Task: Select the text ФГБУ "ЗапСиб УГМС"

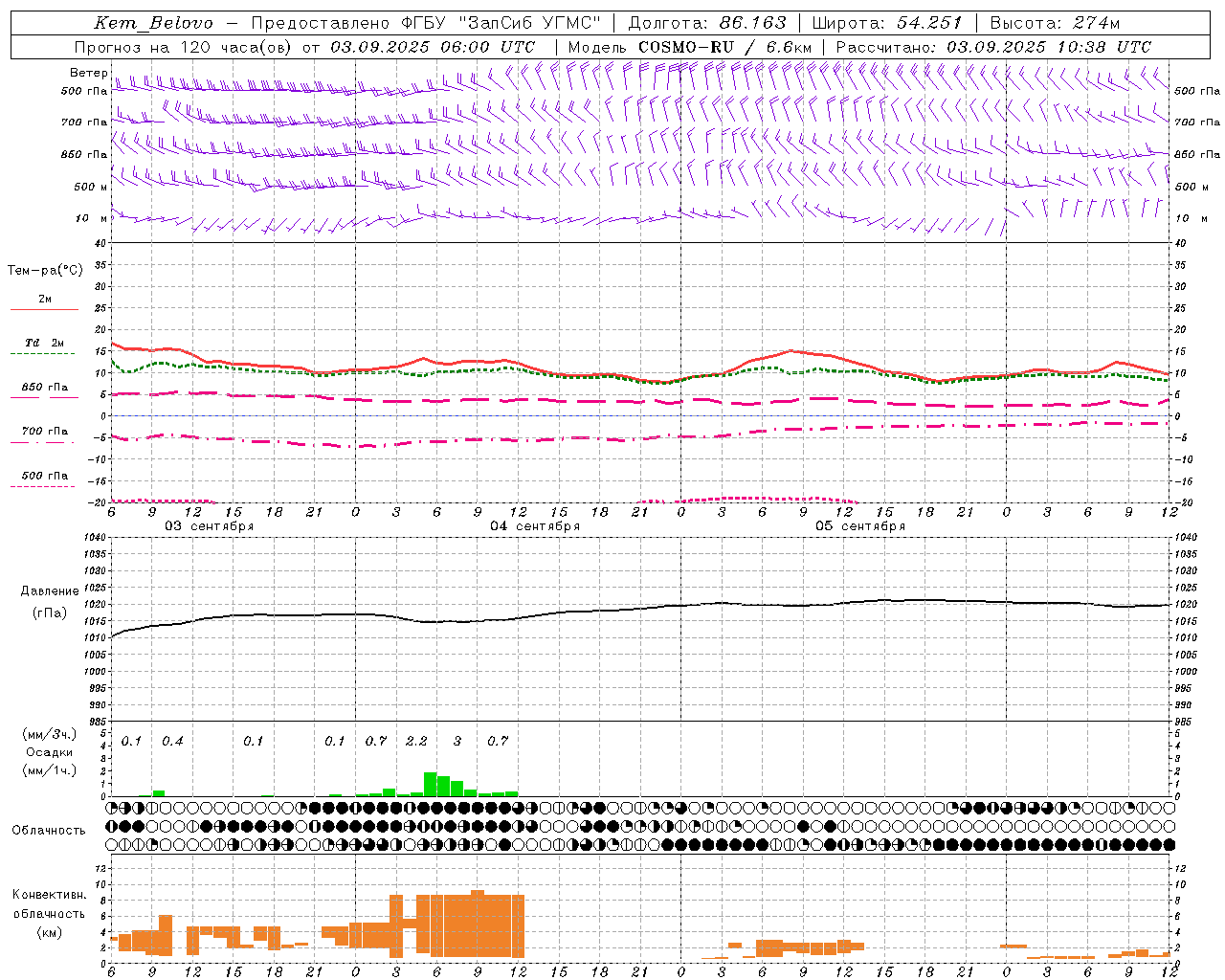Action: point(503,23)
